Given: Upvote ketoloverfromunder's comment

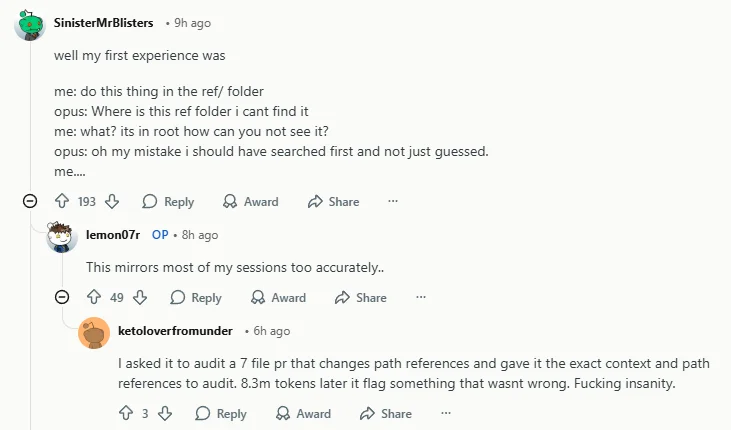Looking at the screenshot, I should click(x=126, y=413).
